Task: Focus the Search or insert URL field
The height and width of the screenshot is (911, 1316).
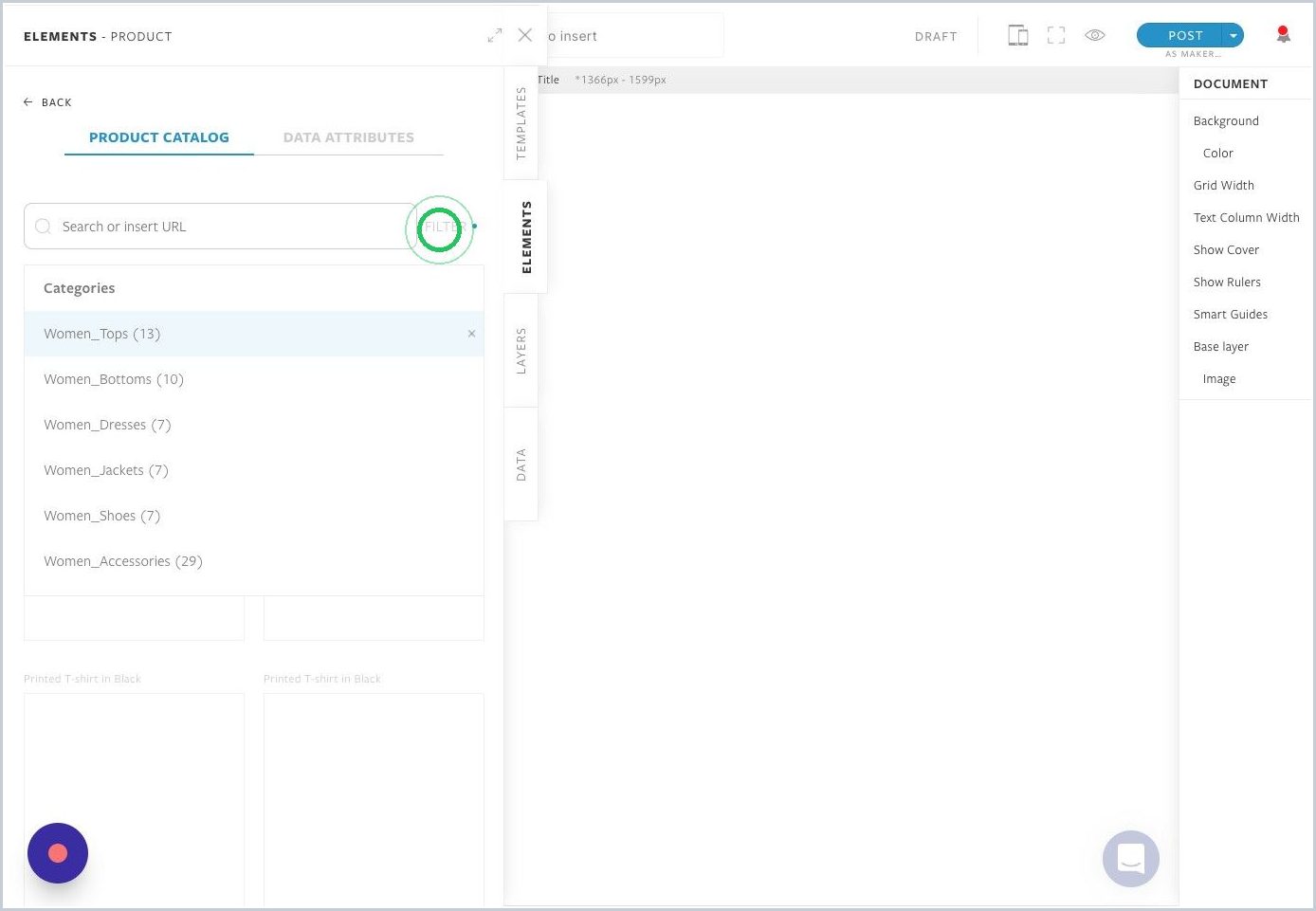Action: click(220, 227)
